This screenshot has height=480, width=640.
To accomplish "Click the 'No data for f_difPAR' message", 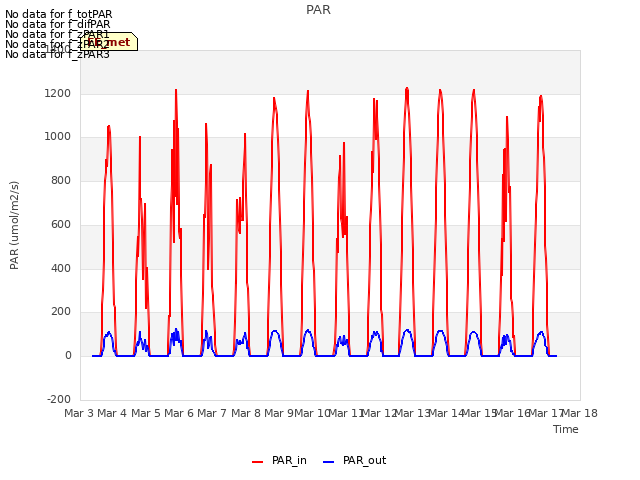I will click(x=58, y=24).
